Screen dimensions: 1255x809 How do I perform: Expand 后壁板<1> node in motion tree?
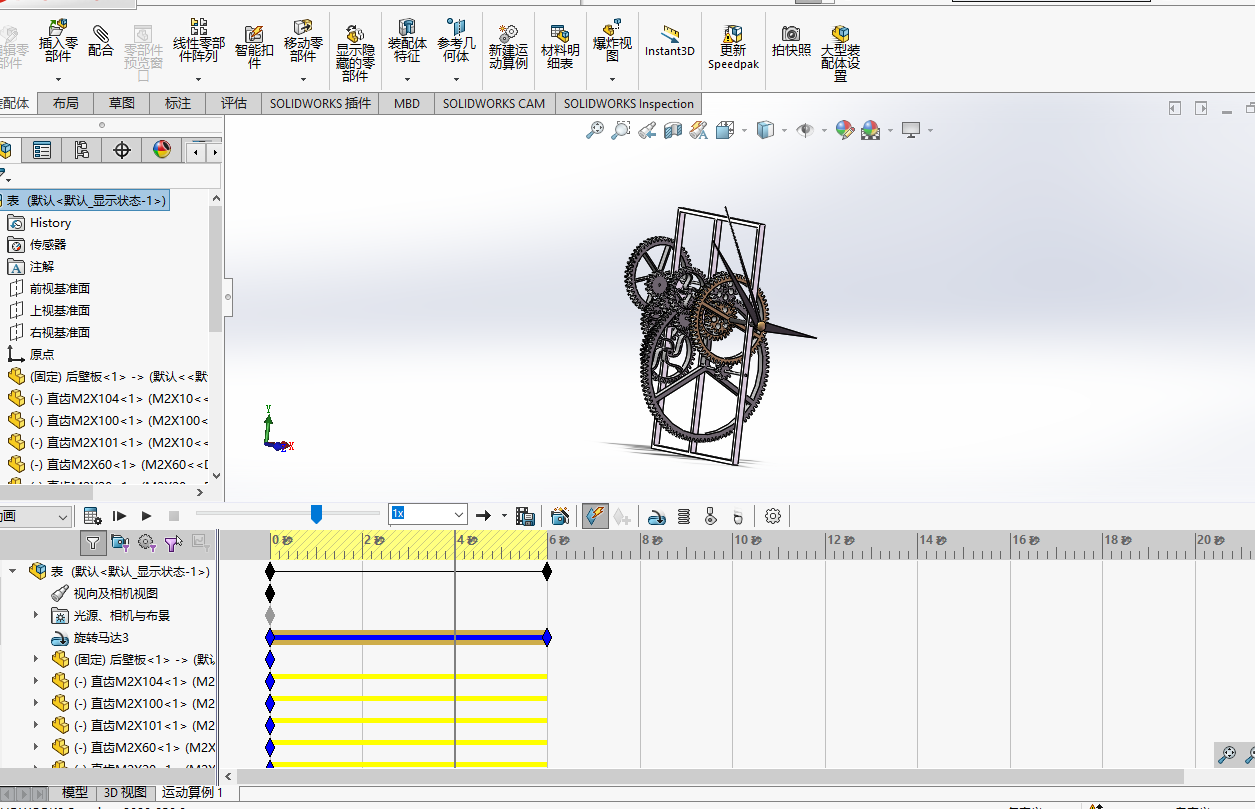click(36, 660)
